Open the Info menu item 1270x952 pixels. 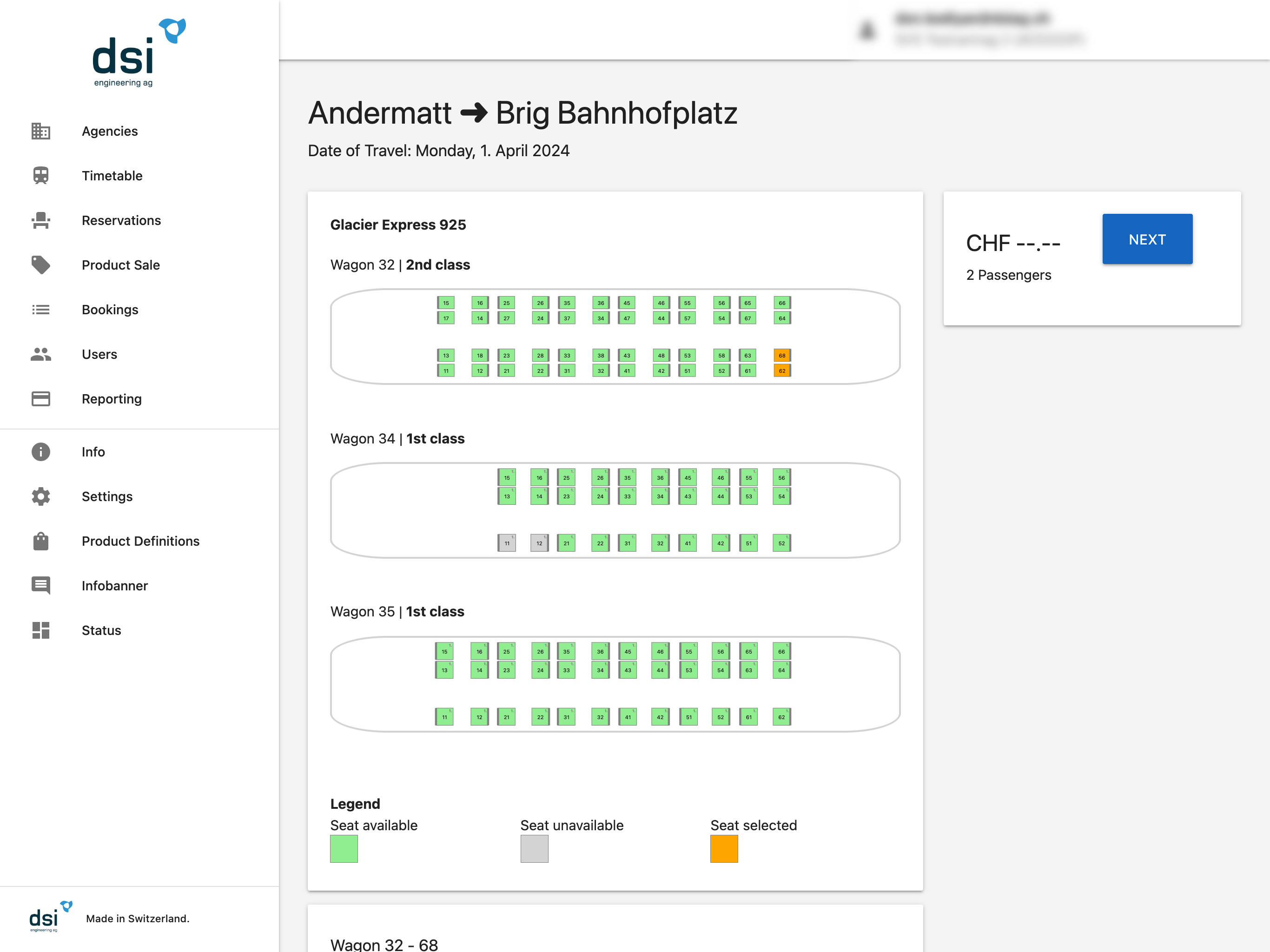(x=93, y=452)
